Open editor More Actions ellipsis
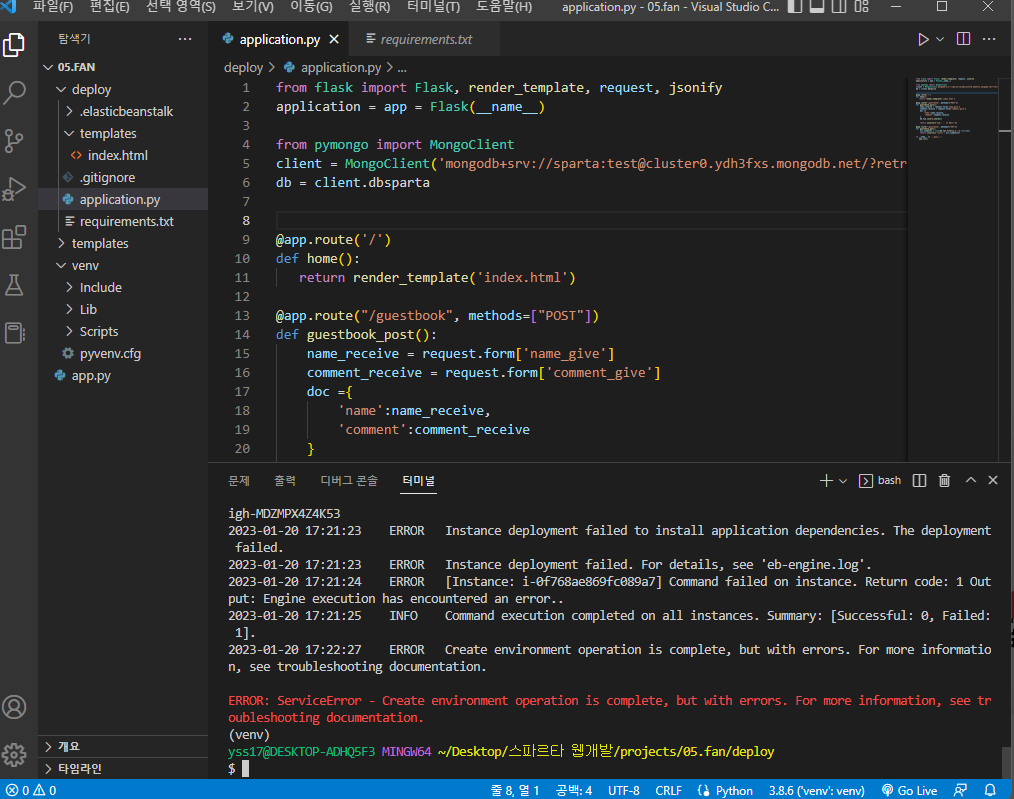 tap(989, 39)
